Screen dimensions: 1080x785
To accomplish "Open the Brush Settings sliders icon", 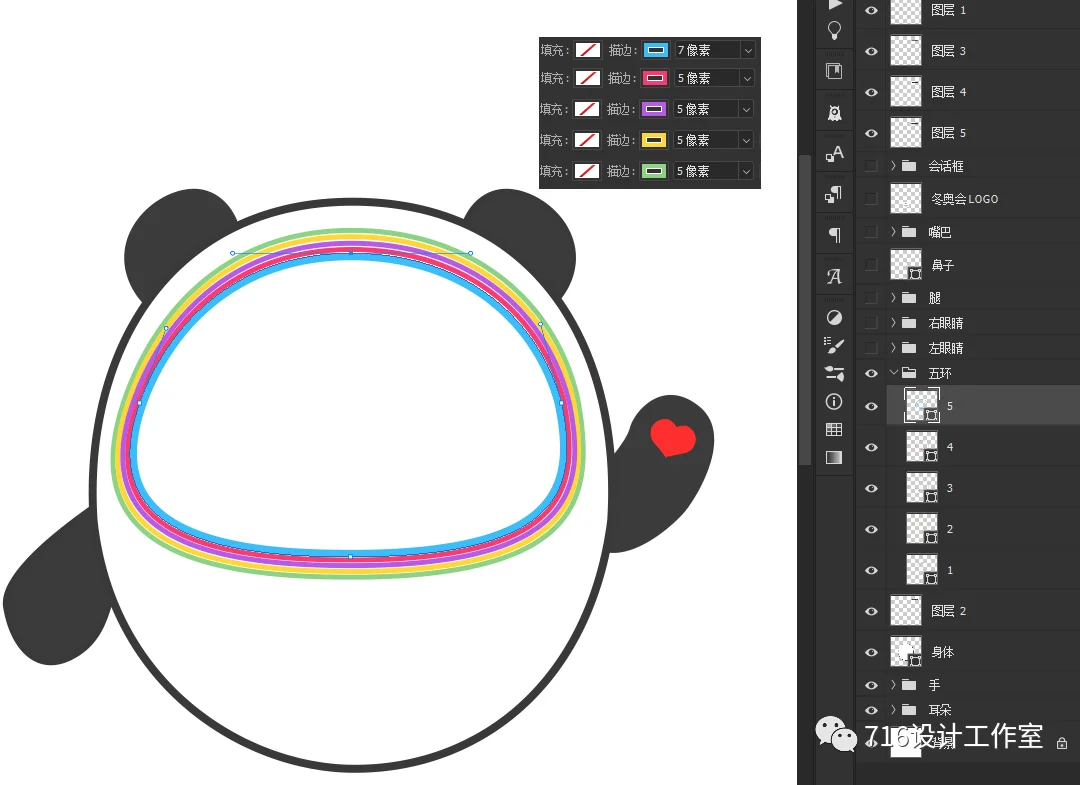I will 834,373.
